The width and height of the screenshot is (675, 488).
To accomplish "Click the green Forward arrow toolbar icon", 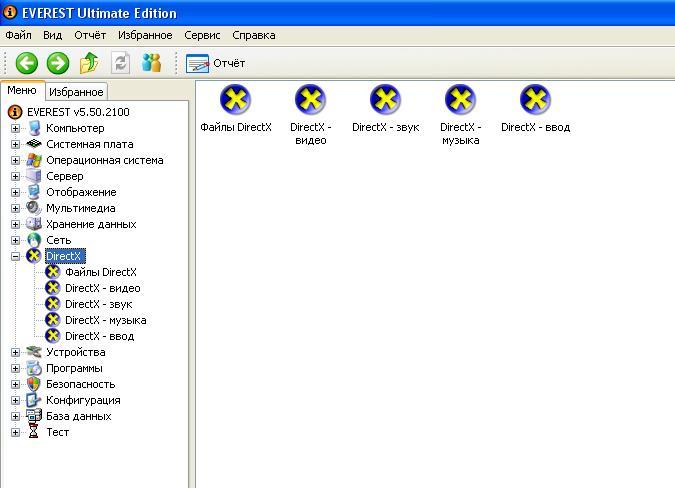I will coord(58,63).
